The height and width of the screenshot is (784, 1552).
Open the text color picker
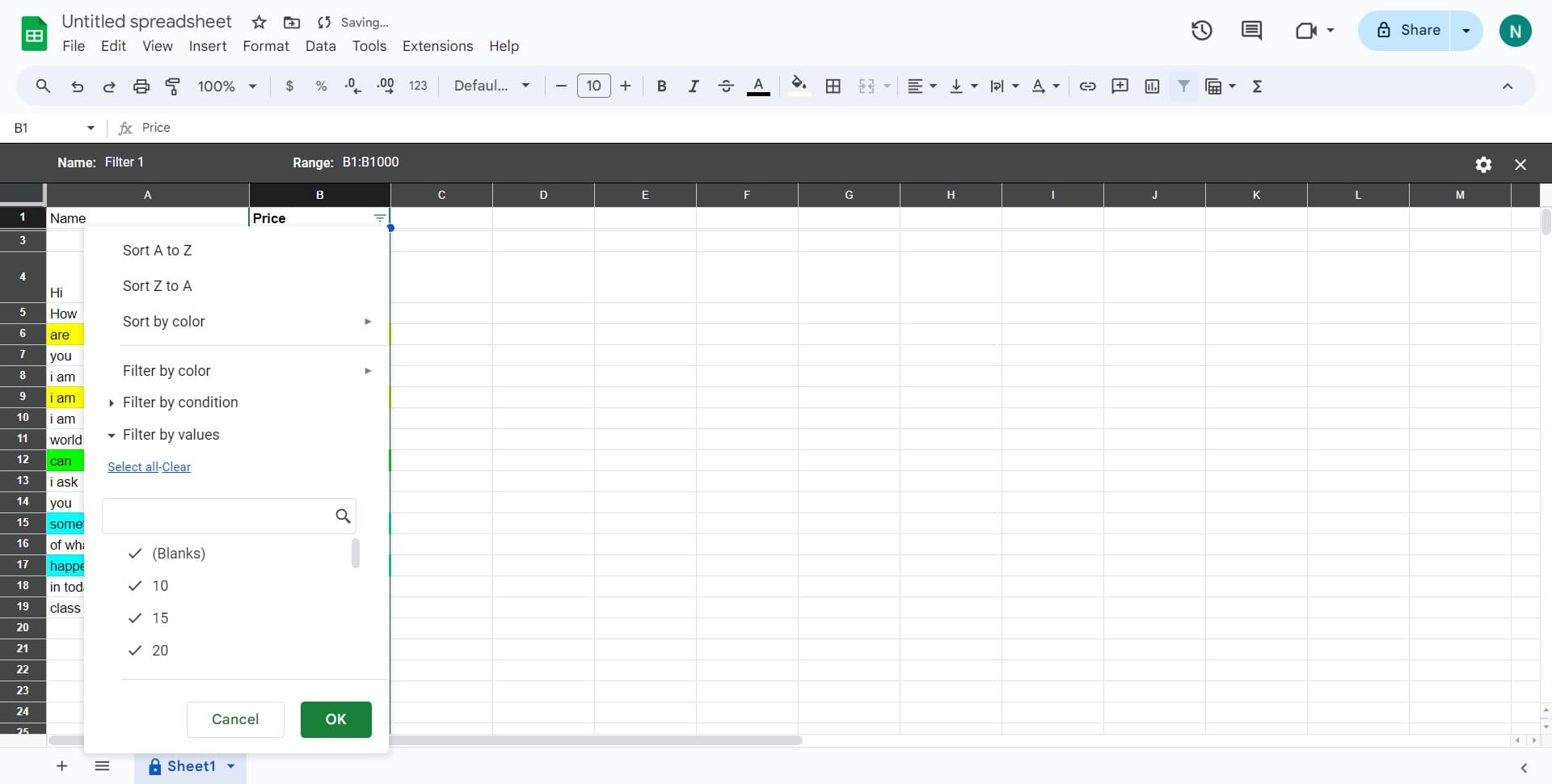click(x=758, y=86)
